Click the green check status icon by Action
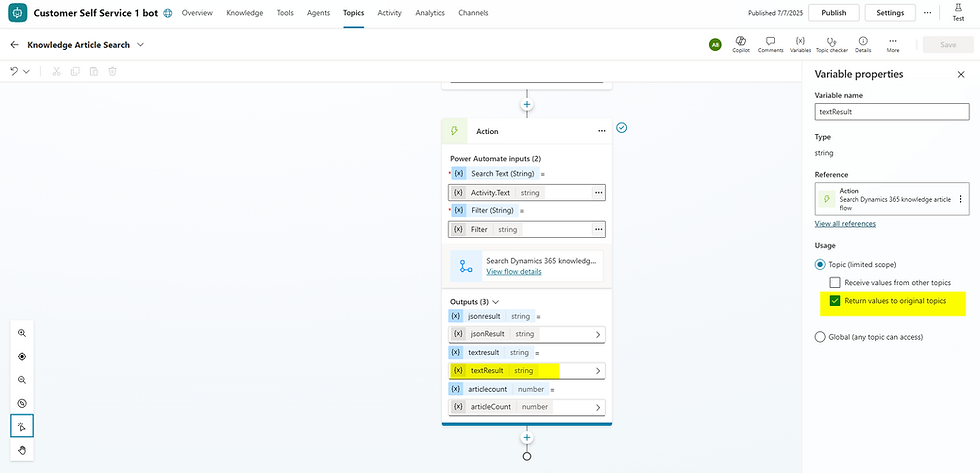The width and height of the screenshot is (980, 473). 622,127
